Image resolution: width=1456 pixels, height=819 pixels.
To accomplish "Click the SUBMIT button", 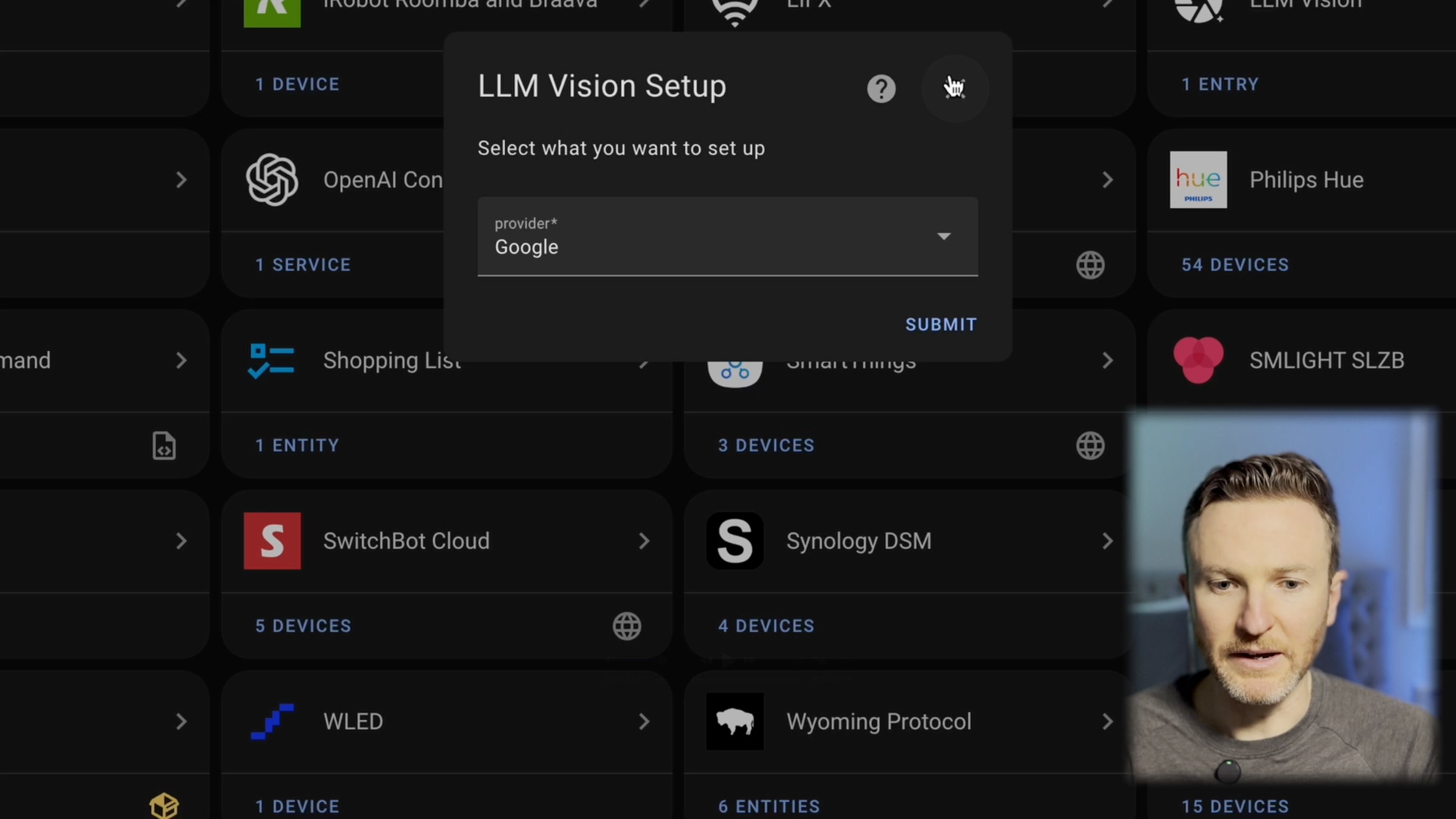I will coord(941,325).
